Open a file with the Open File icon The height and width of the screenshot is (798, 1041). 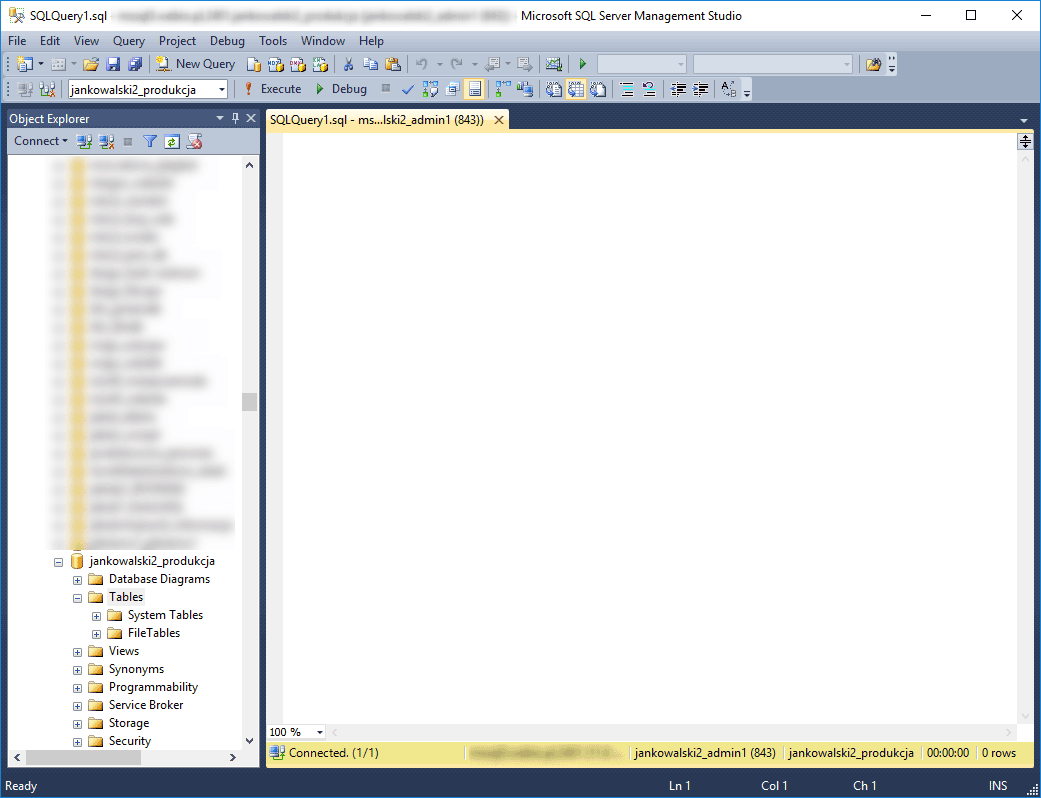pyautogui.click(x=92, y=64)
